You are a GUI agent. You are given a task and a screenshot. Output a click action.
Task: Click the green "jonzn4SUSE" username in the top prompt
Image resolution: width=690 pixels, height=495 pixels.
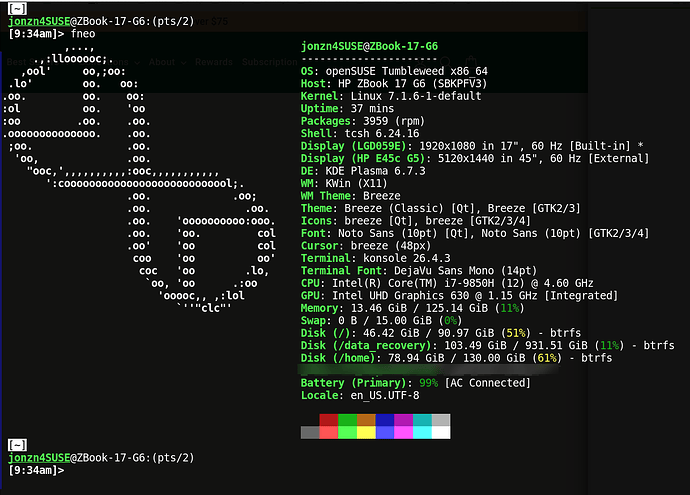[x=39, y=21]
